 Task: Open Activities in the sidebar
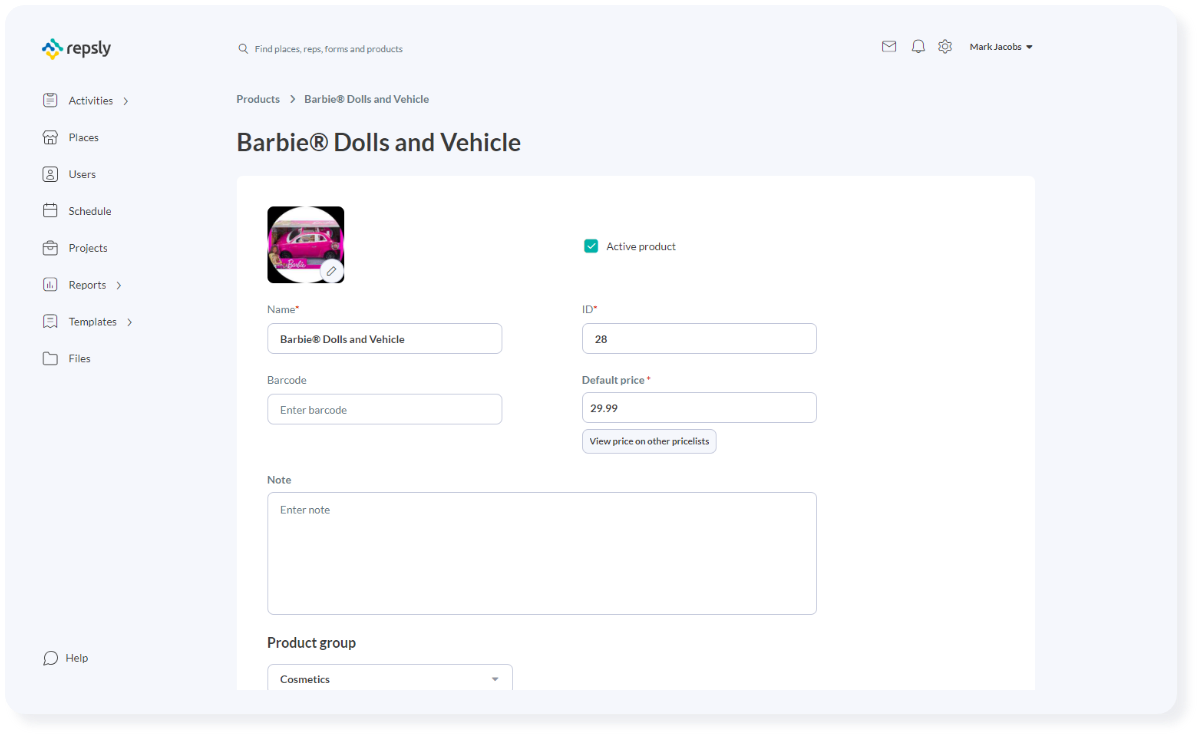tap(91, 101)
